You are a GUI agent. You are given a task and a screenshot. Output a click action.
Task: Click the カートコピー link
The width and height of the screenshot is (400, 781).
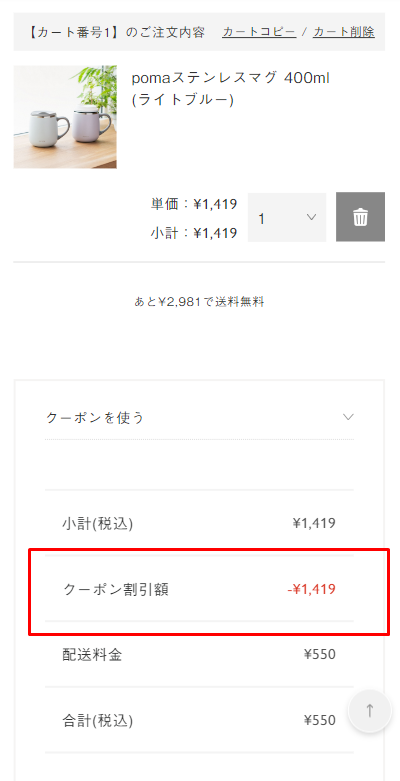click(259, 32)
